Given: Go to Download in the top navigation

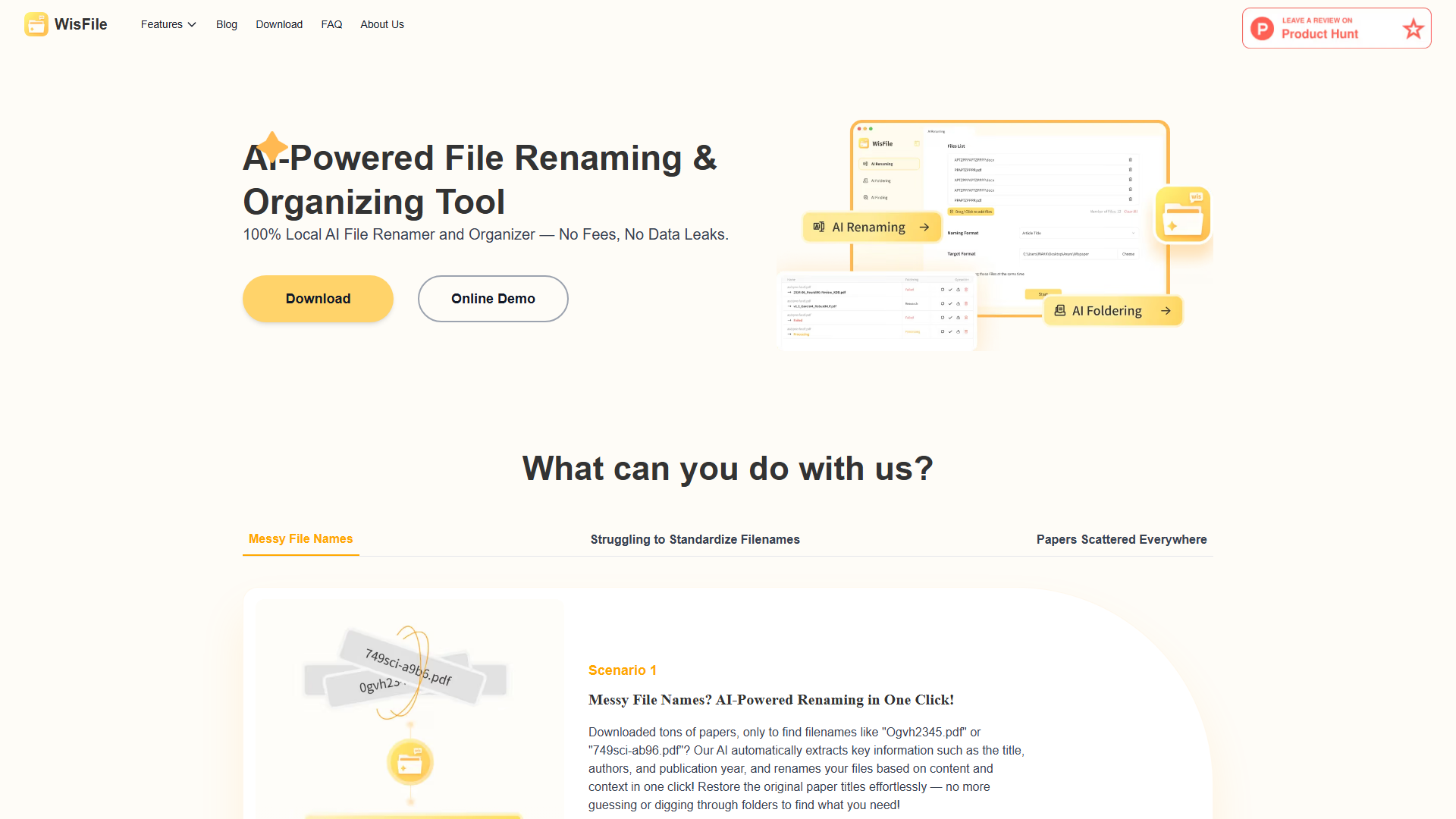Looking at the screenshot, I should pos(279,24).
